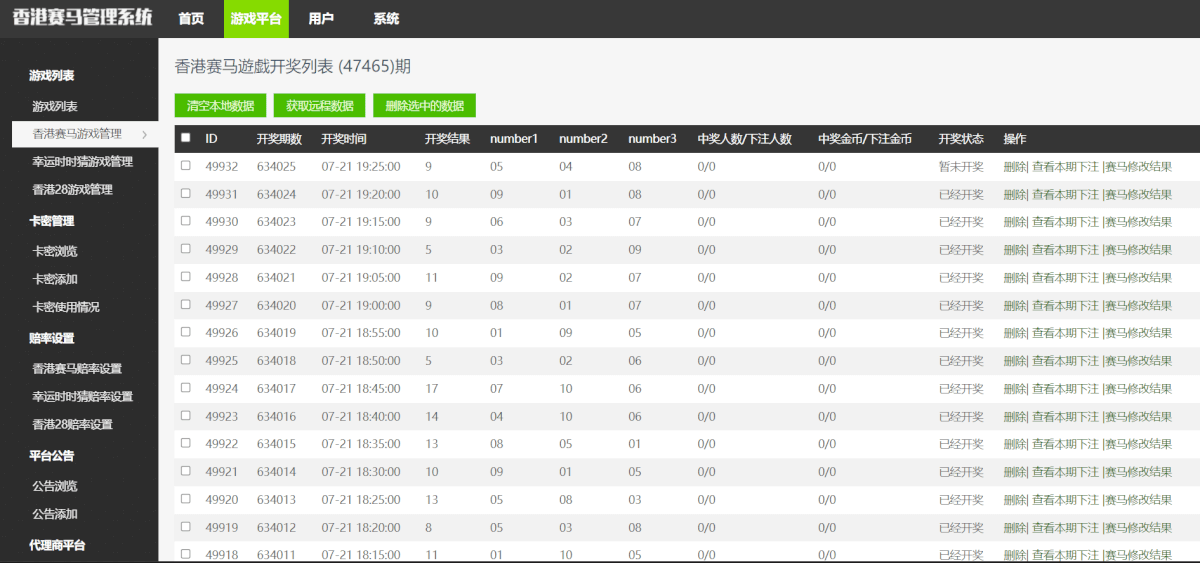This screenshot has width=1200, height=563.
Task: Open the 系统 top menu
Action: pyautogui.click(x=386, y=19)
